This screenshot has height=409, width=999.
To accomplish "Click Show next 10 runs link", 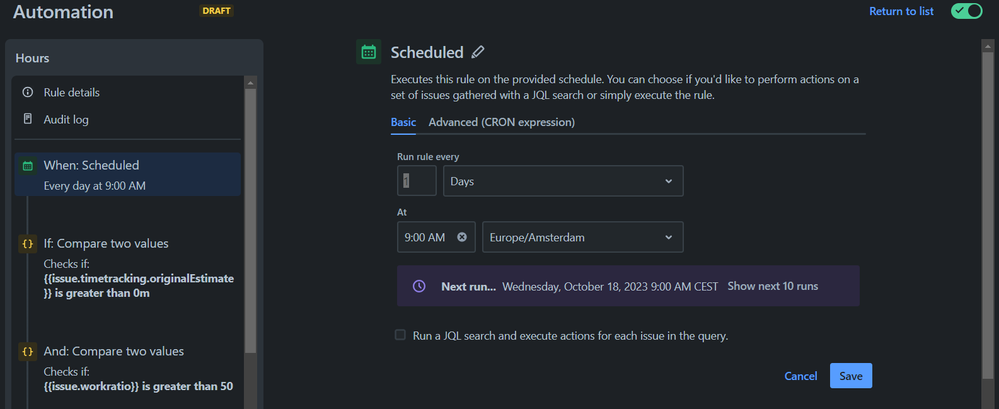I will click(x=773, y=286).
